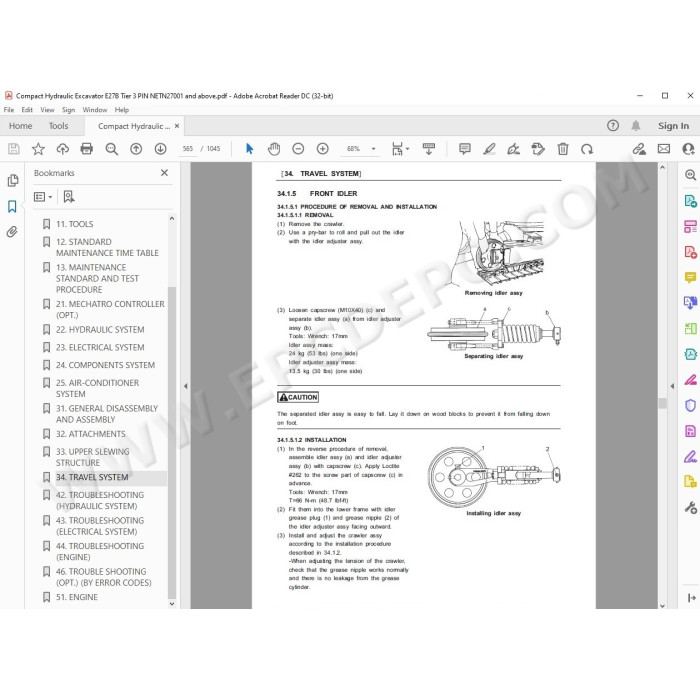Open the Protect shield tool
700x700 pixels.
coord(690,405)
